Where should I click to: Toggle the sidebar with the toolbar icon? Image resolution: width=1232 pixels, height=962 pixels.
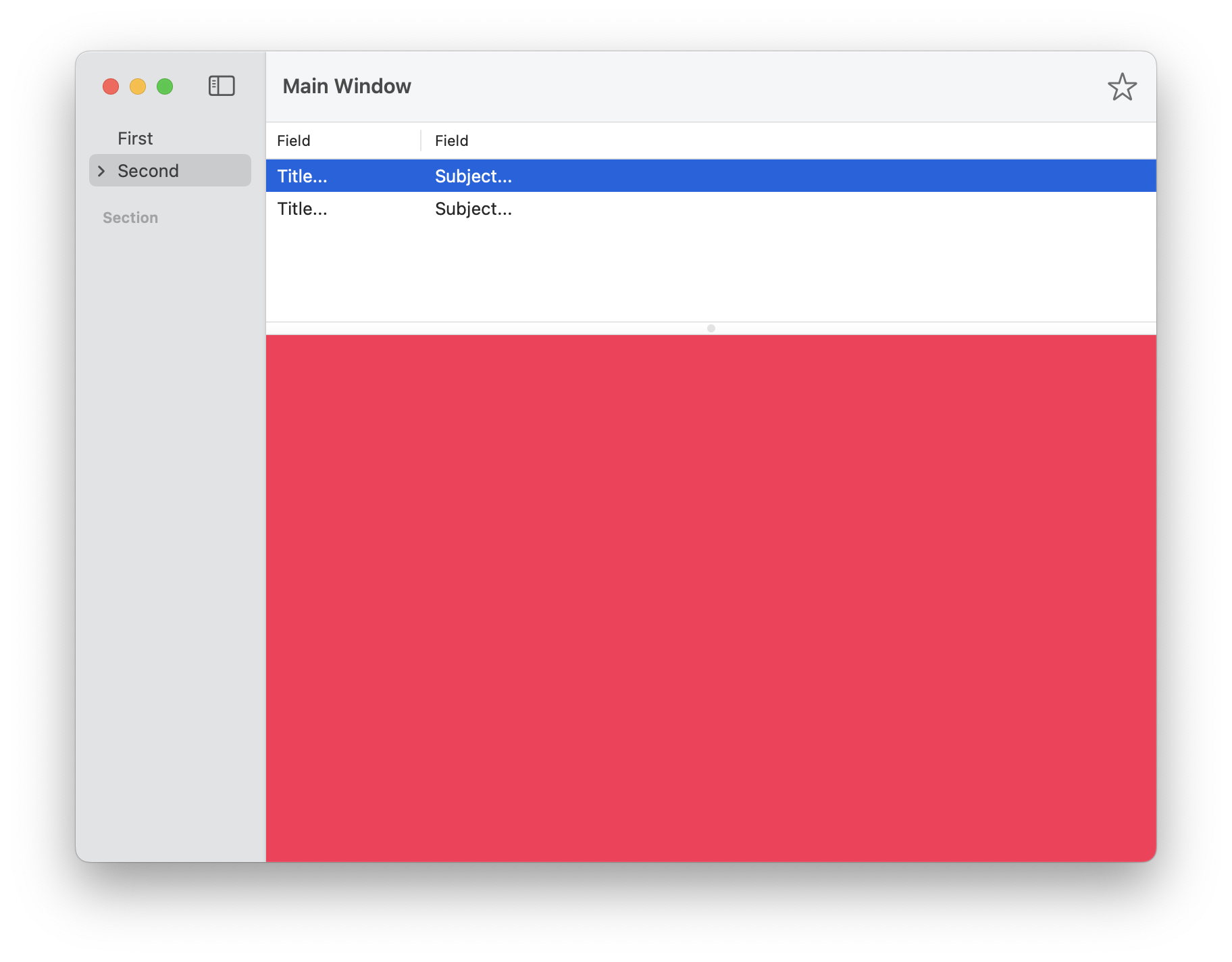coord(222,86)
